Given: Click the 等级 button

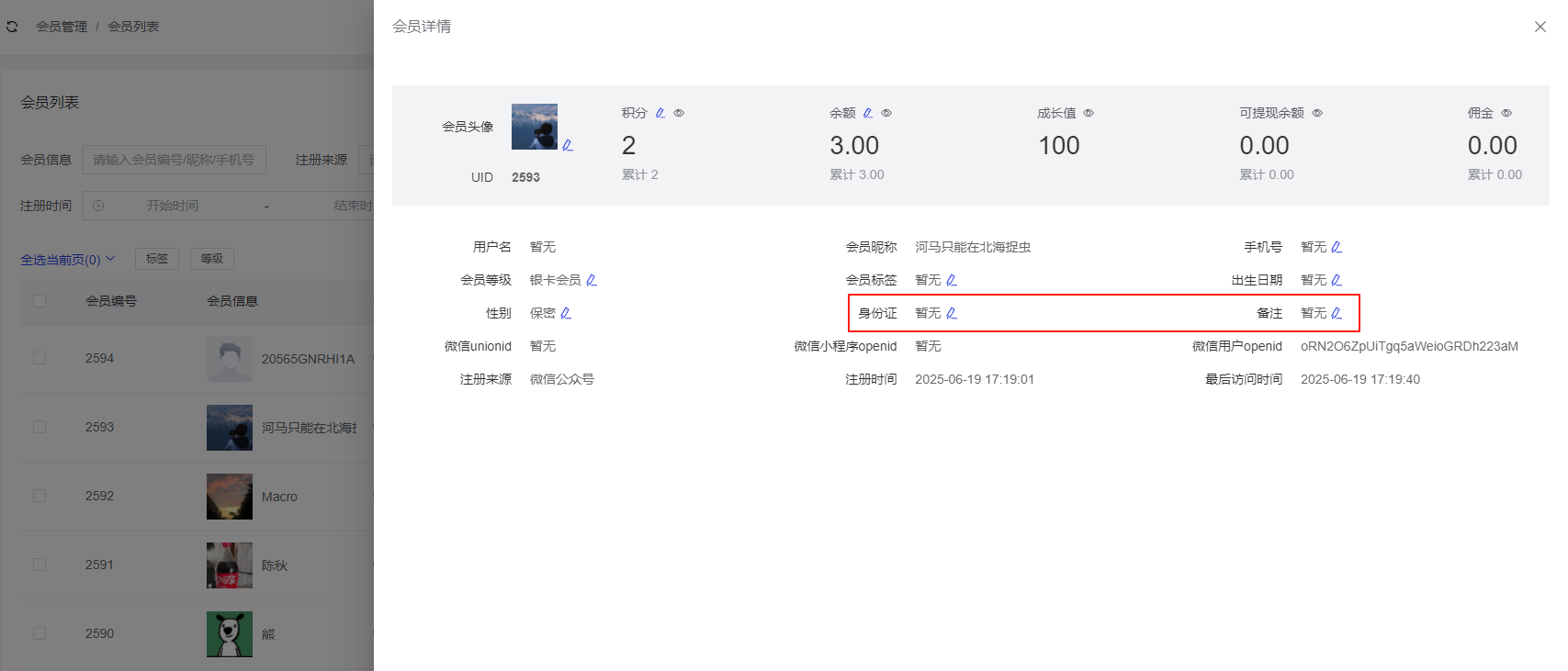Looking at the screenshot, I should tap(212, 259).
